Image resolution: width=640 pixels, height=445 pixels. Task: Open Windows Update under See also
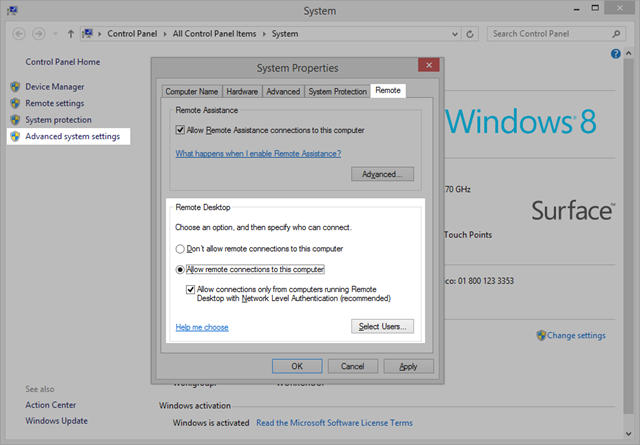click(56, 421)
